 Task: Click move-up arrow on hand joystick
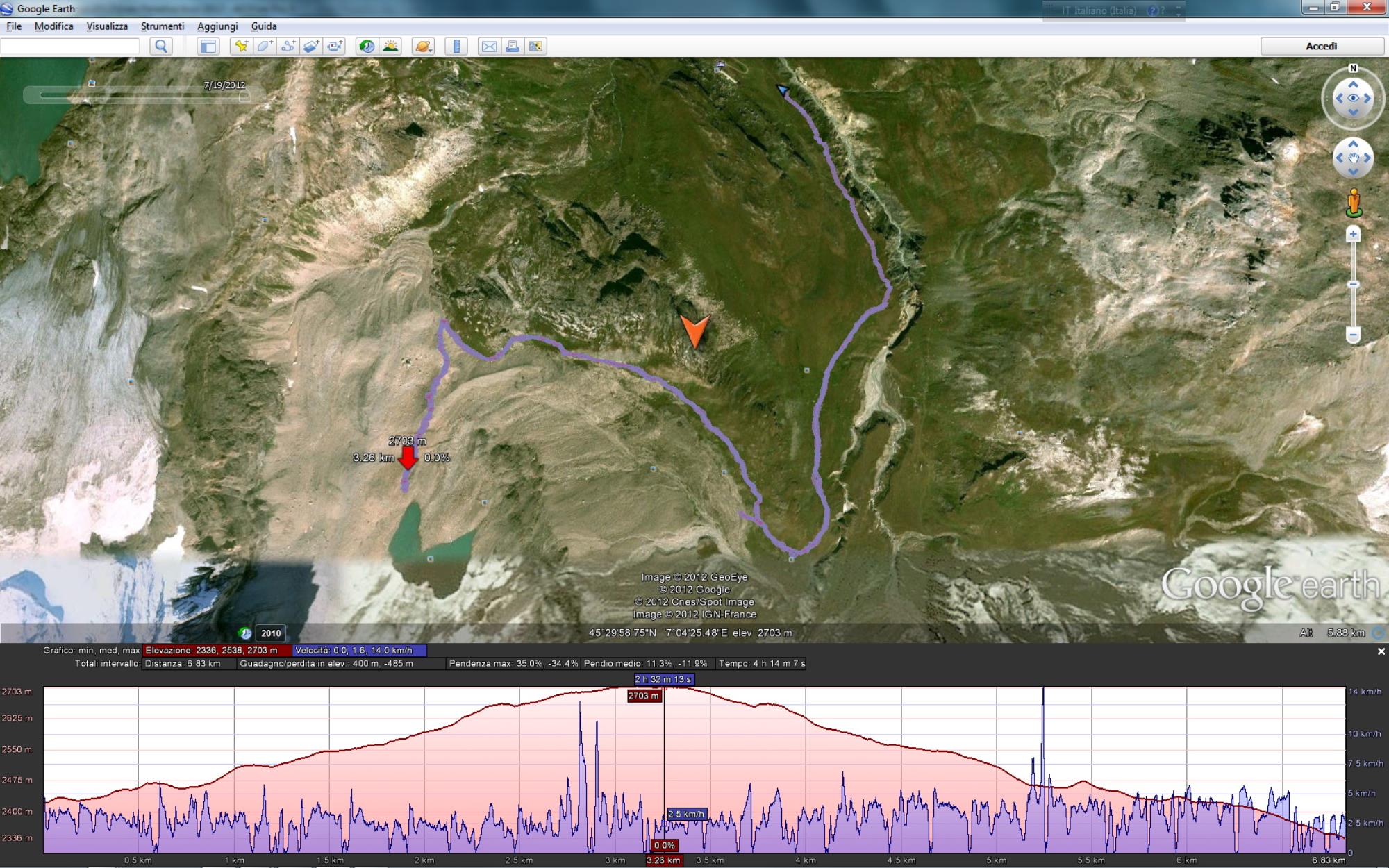pyautogui.click(x=1353, y=144)
